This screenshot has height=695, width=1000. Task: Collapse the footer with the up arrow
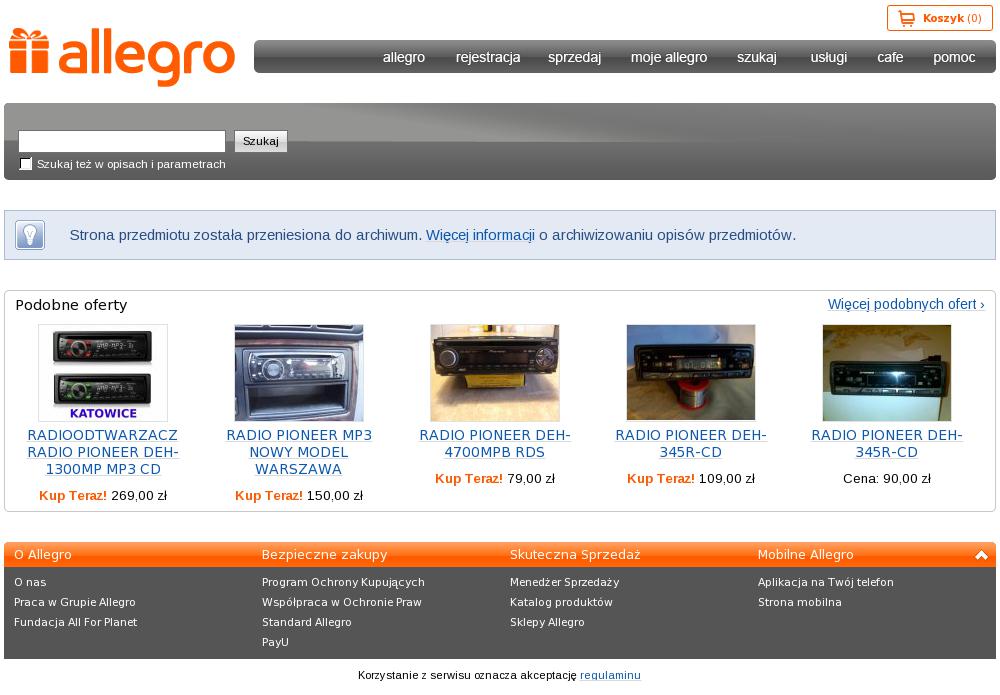(982, 555)
